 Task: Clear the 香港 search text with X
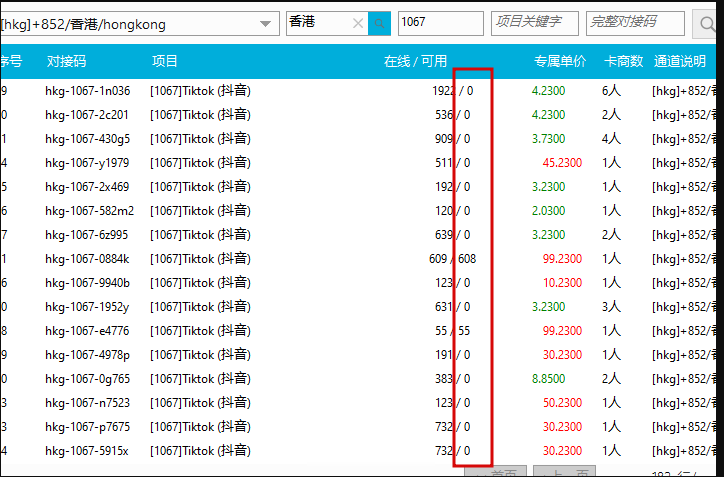[358, 24]
